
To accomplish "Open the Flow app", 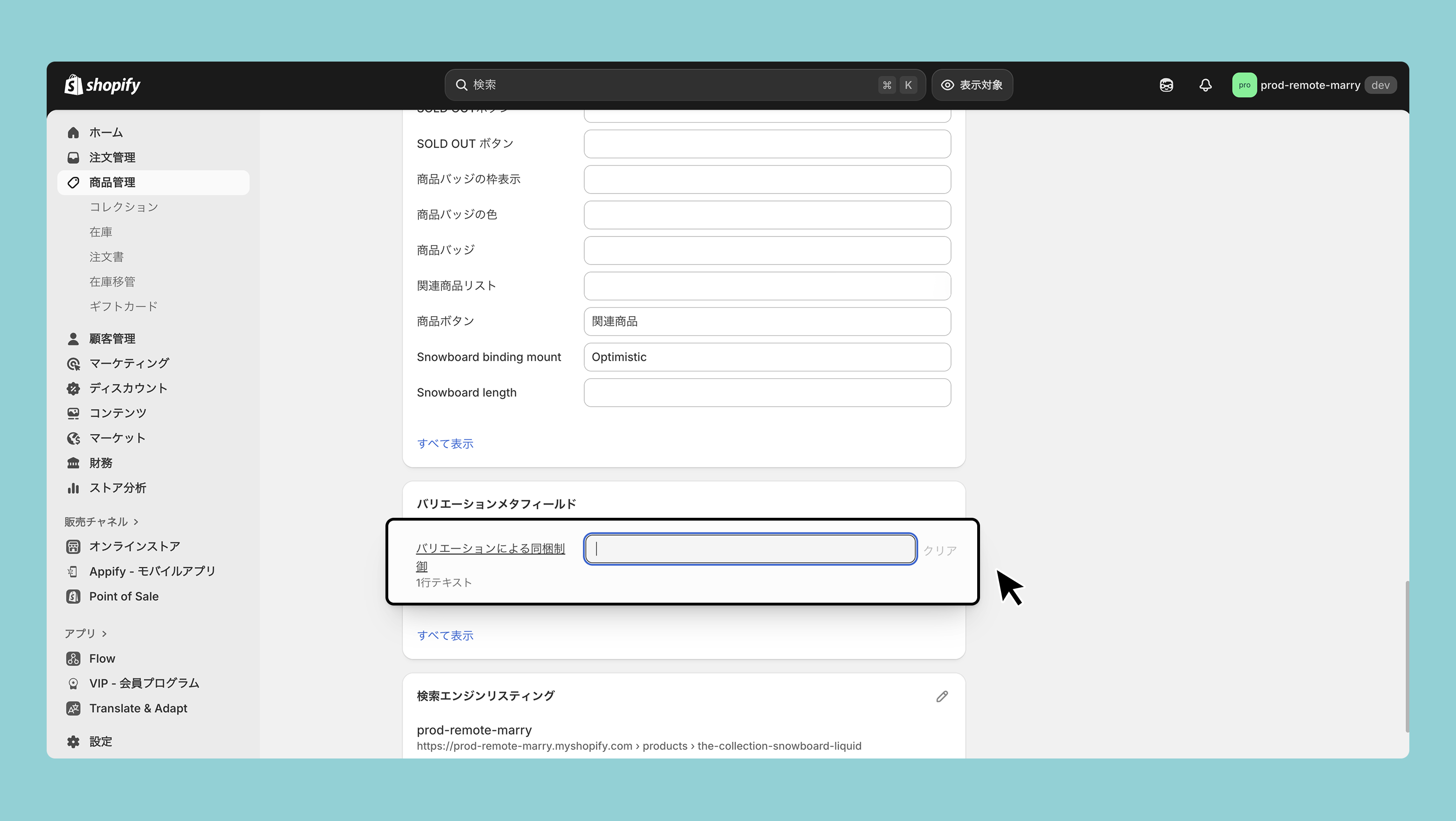I will click(102, 658).
